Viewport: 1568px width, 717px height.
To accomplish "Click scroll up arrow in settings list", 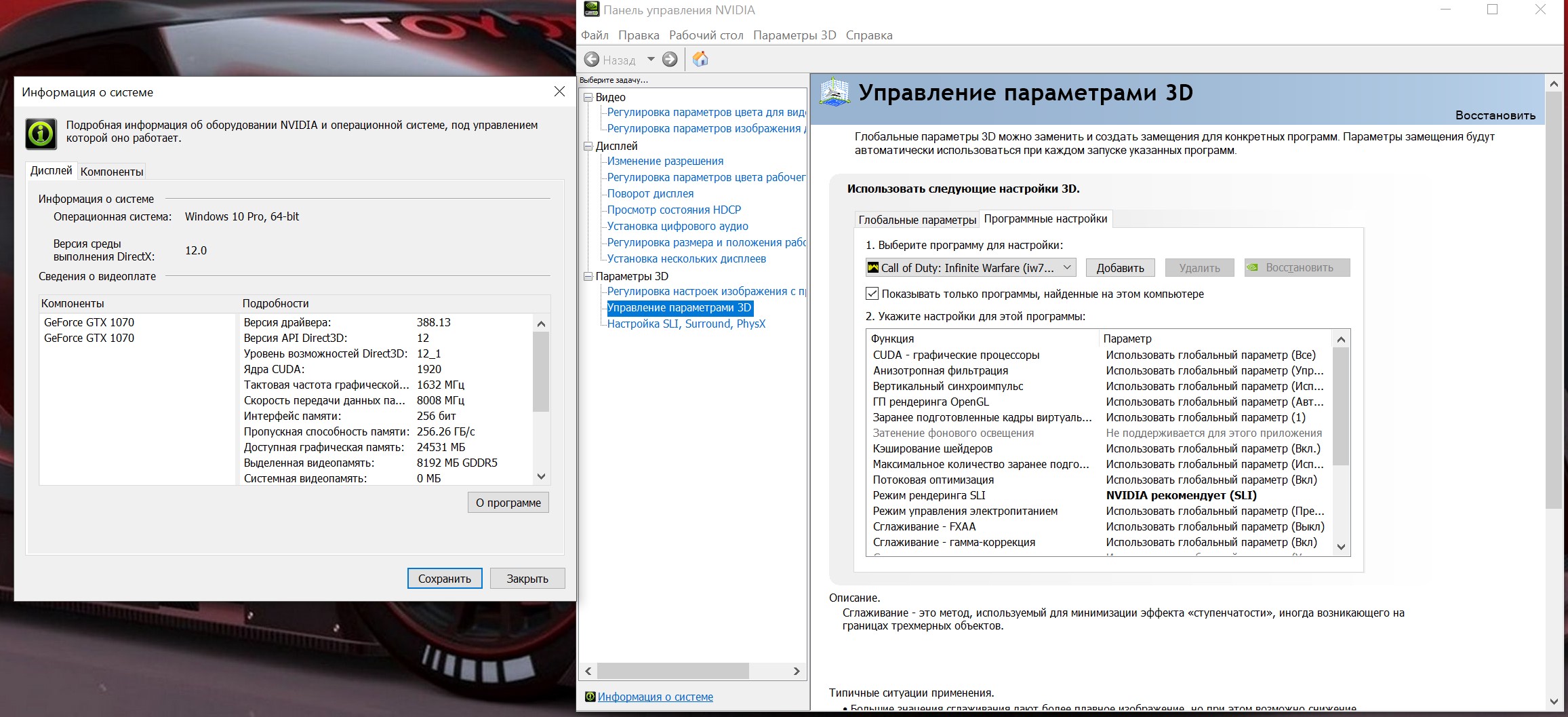I will click(x=1341, y=339).
